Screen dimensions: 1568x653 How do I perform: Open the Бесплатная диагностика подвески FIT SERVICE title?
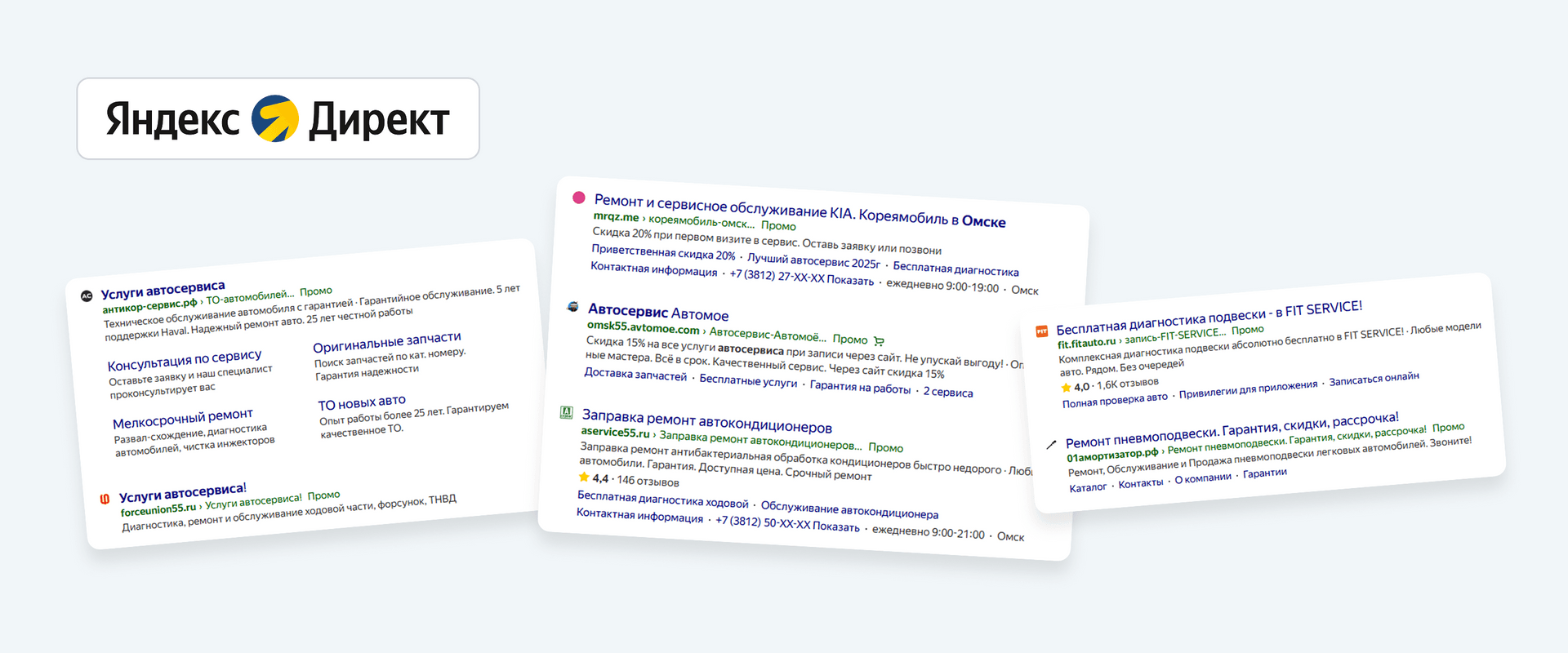pyautogui.click(x=1209, y=318)
